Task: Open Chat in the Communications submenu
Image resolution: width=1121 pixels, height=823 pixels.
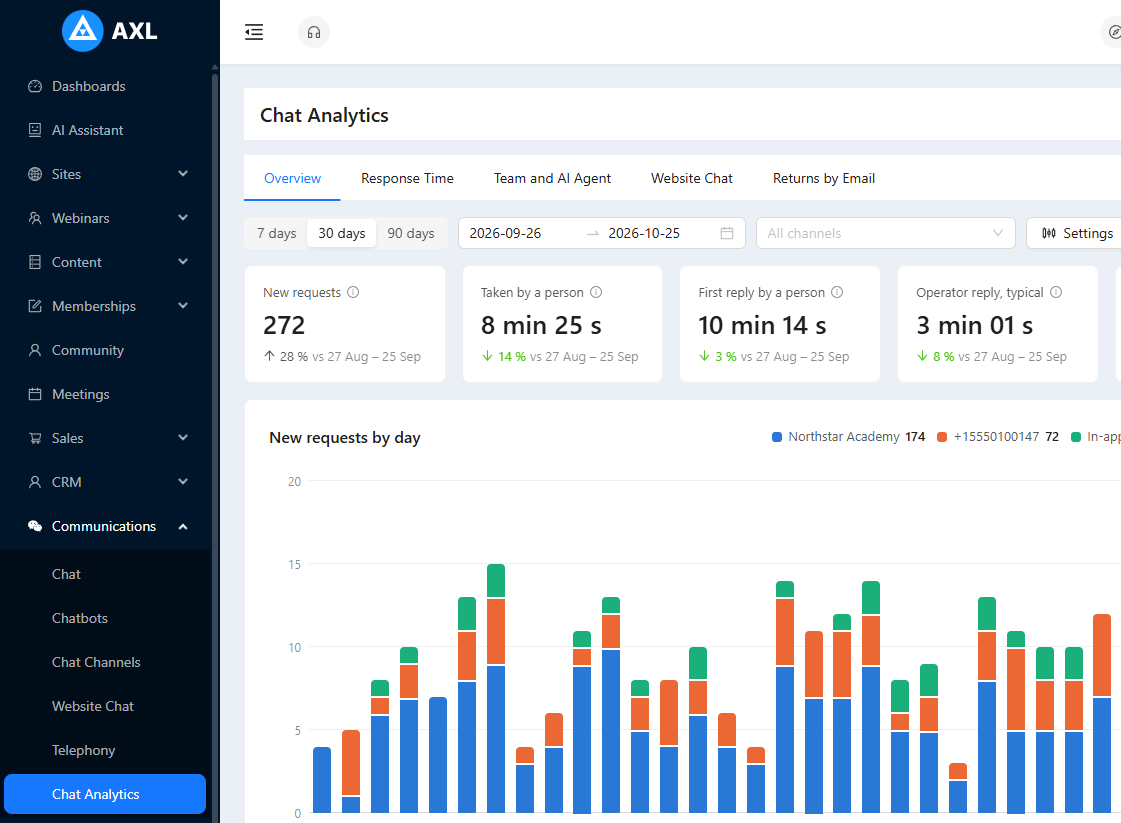Action: 106,574
